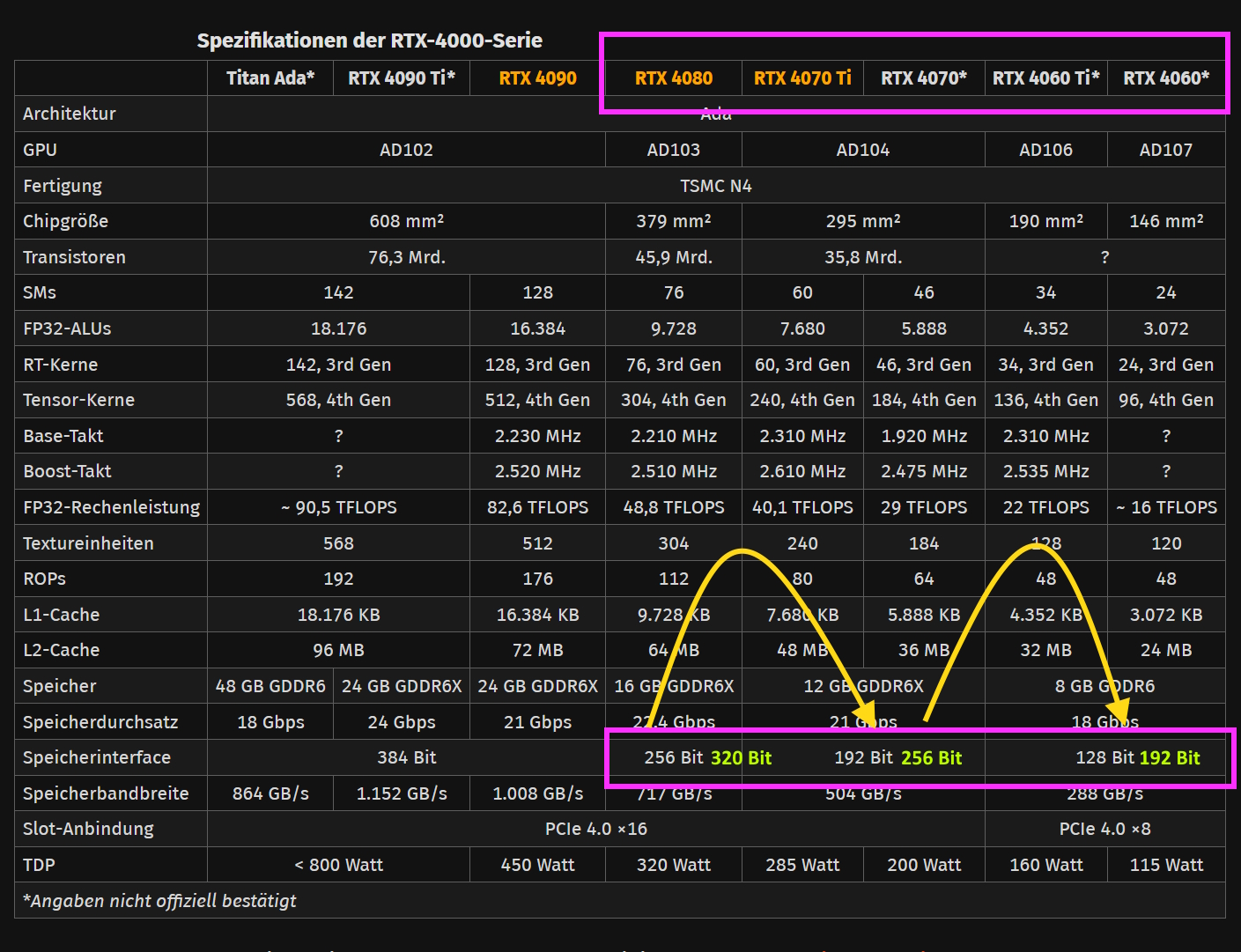The height and width of the screenshot is (952, 1241).
Task: Open the orange RTX 4080 column header link
Action: (x=674, y=77)
